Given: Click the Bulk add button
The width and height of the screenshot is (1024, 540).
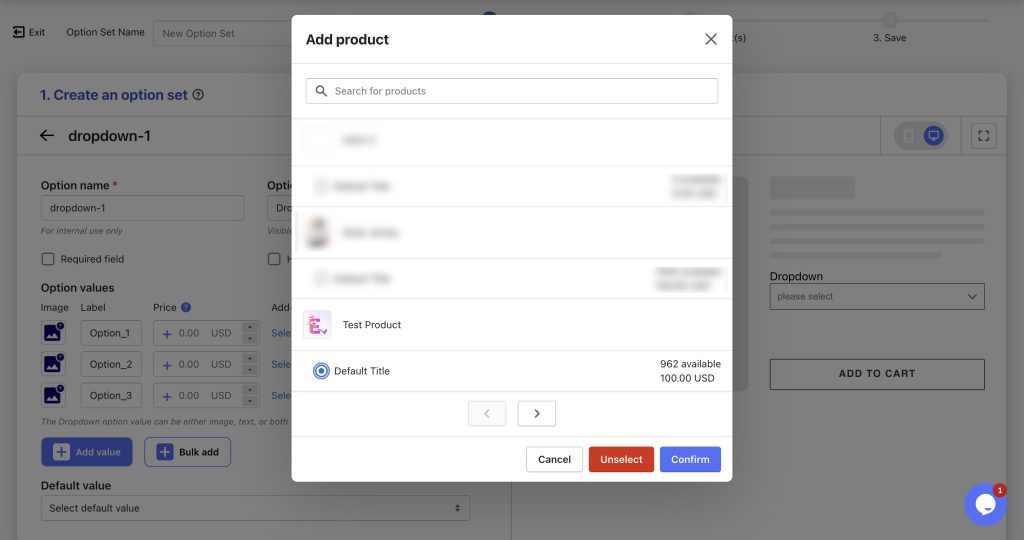Looking at the screenshot, I should coord(187,452).
